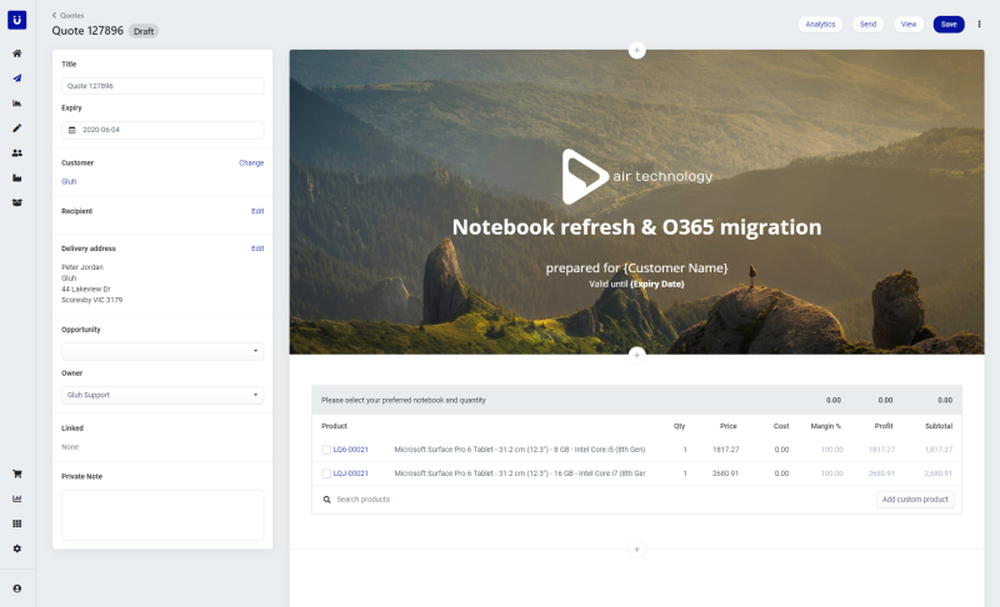Click the Qty column header

(679, 426)
